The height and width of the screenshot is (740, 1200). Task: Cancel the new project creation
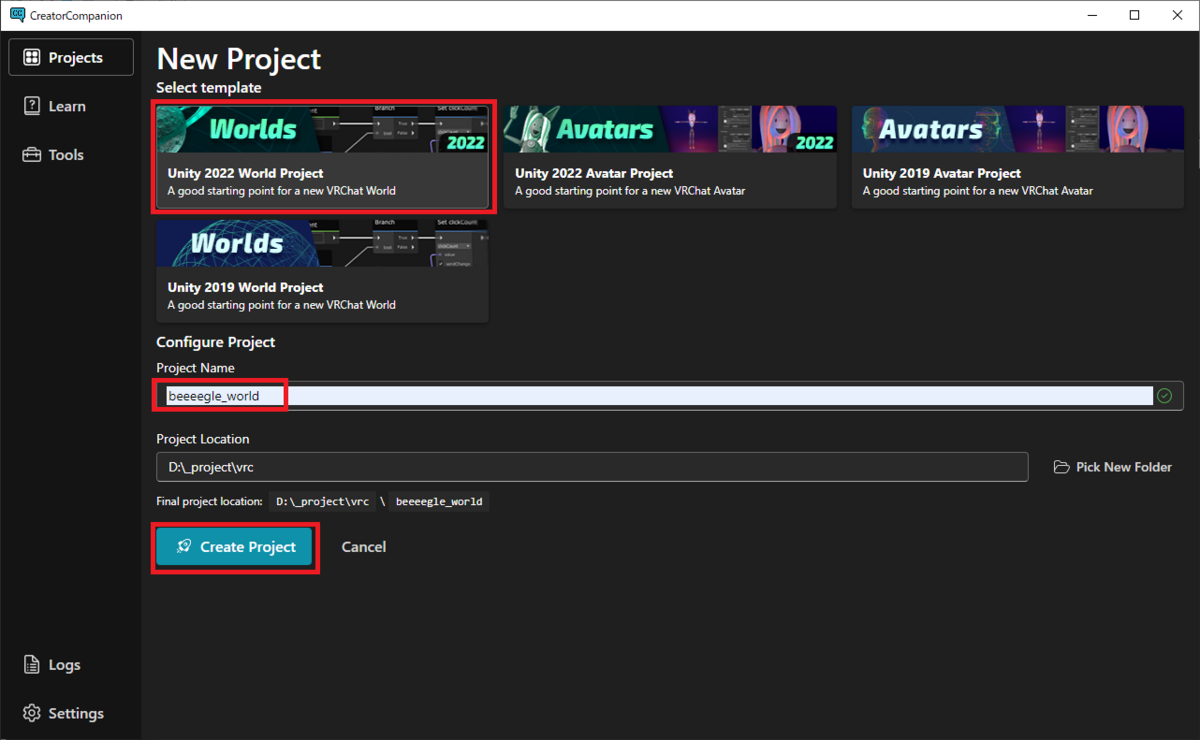click(x=364, y=547)
